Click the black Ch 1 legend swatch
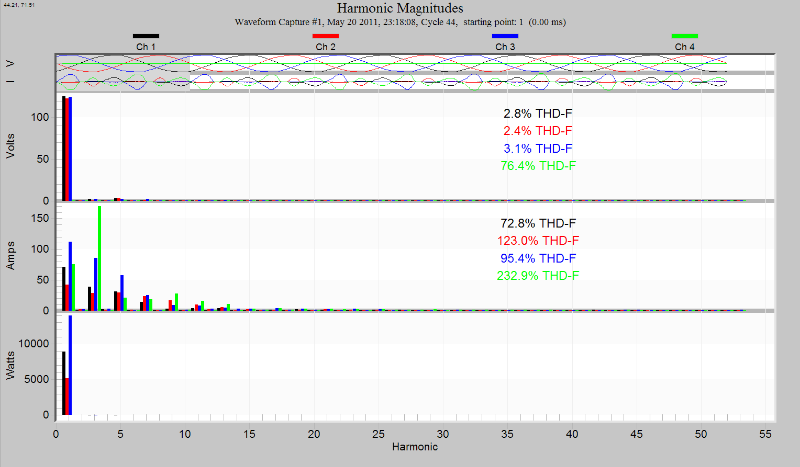800x467 pixels. click(x=146, y=36)
